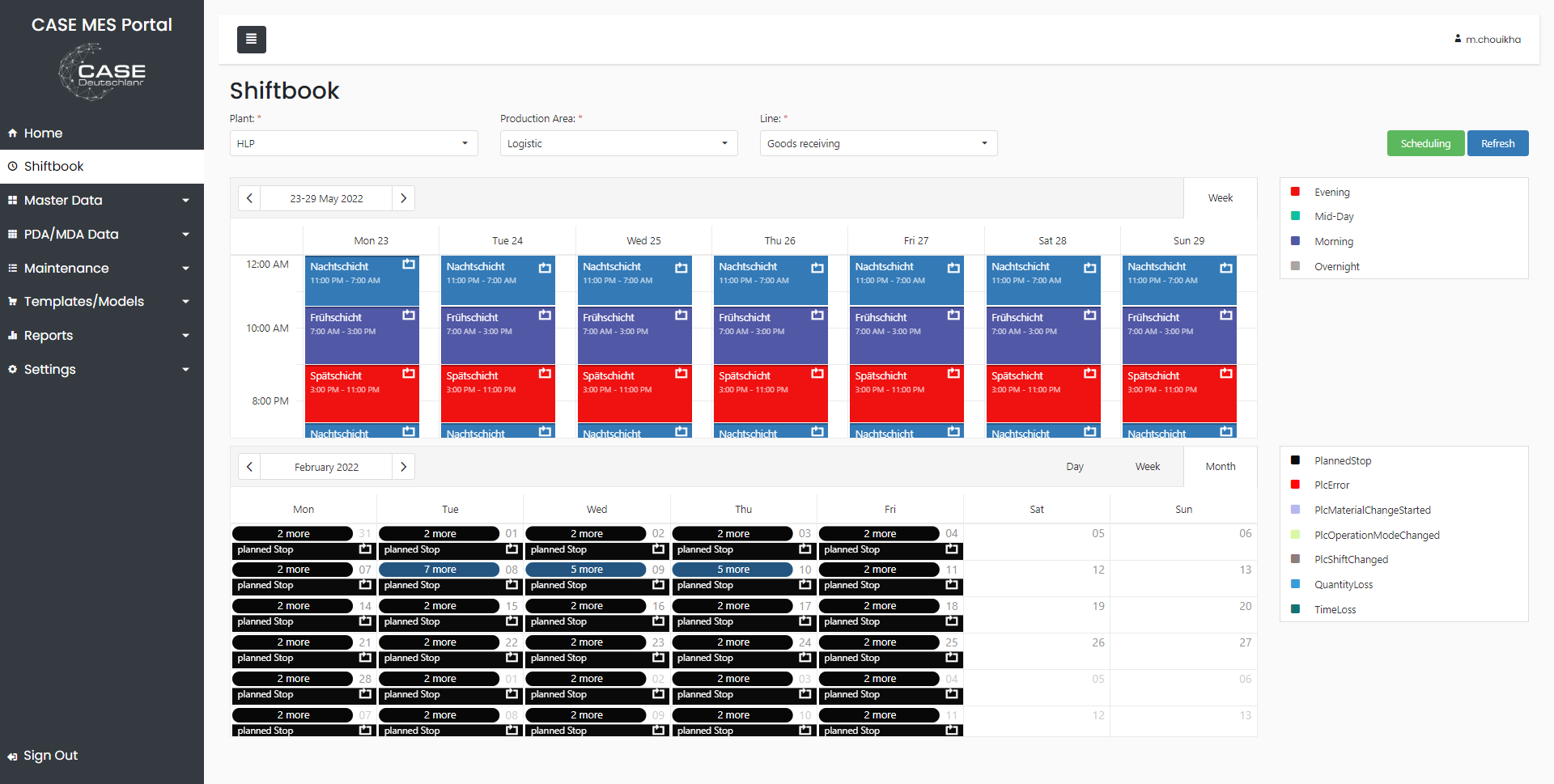
Task: Select Spätschicht shift block on Thu 26
Action: pyautogui.click(x=771, y=393)
